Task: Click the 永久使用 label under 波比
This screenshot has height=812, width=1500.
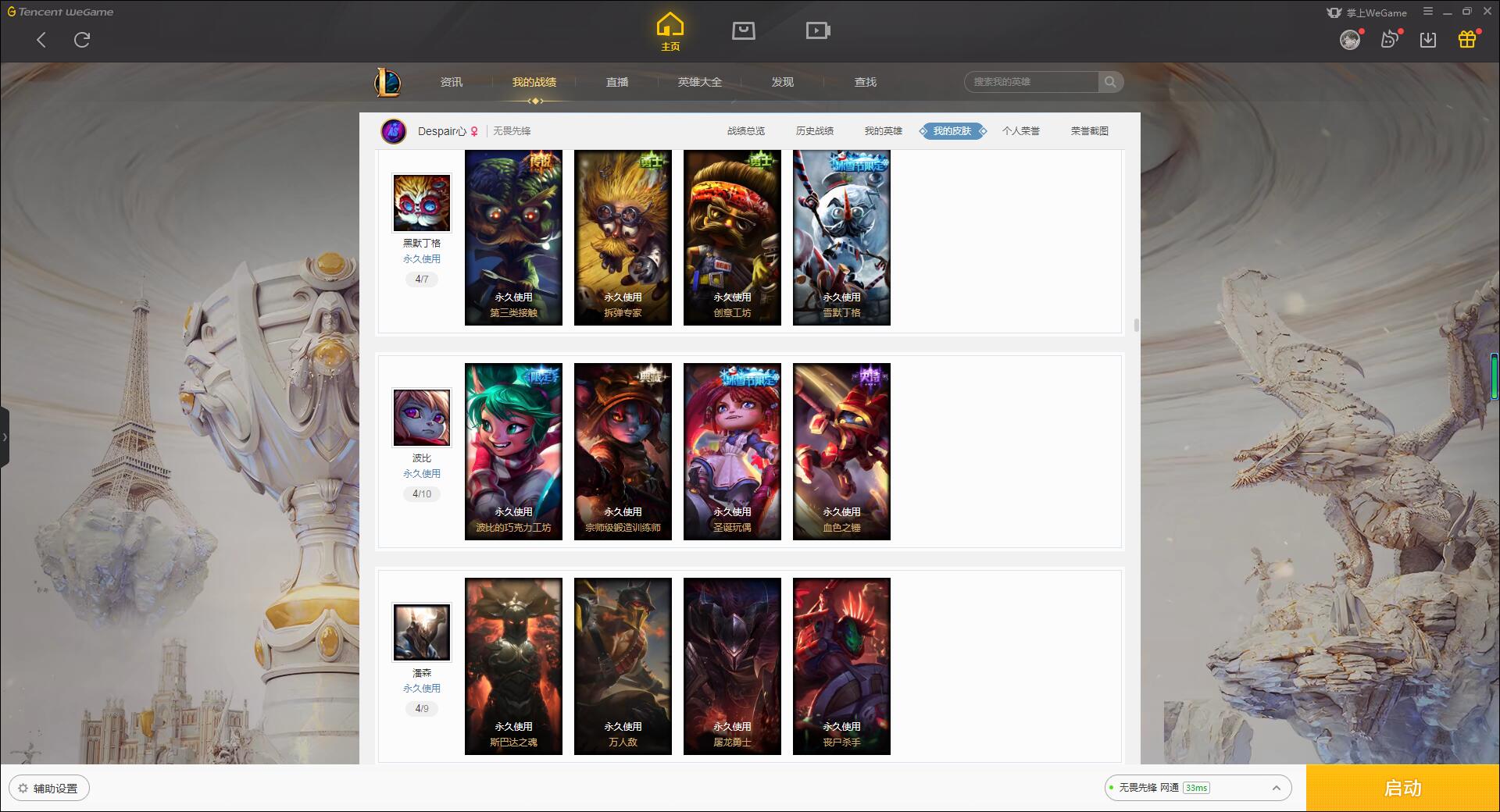Action: (x=422, y=474)
